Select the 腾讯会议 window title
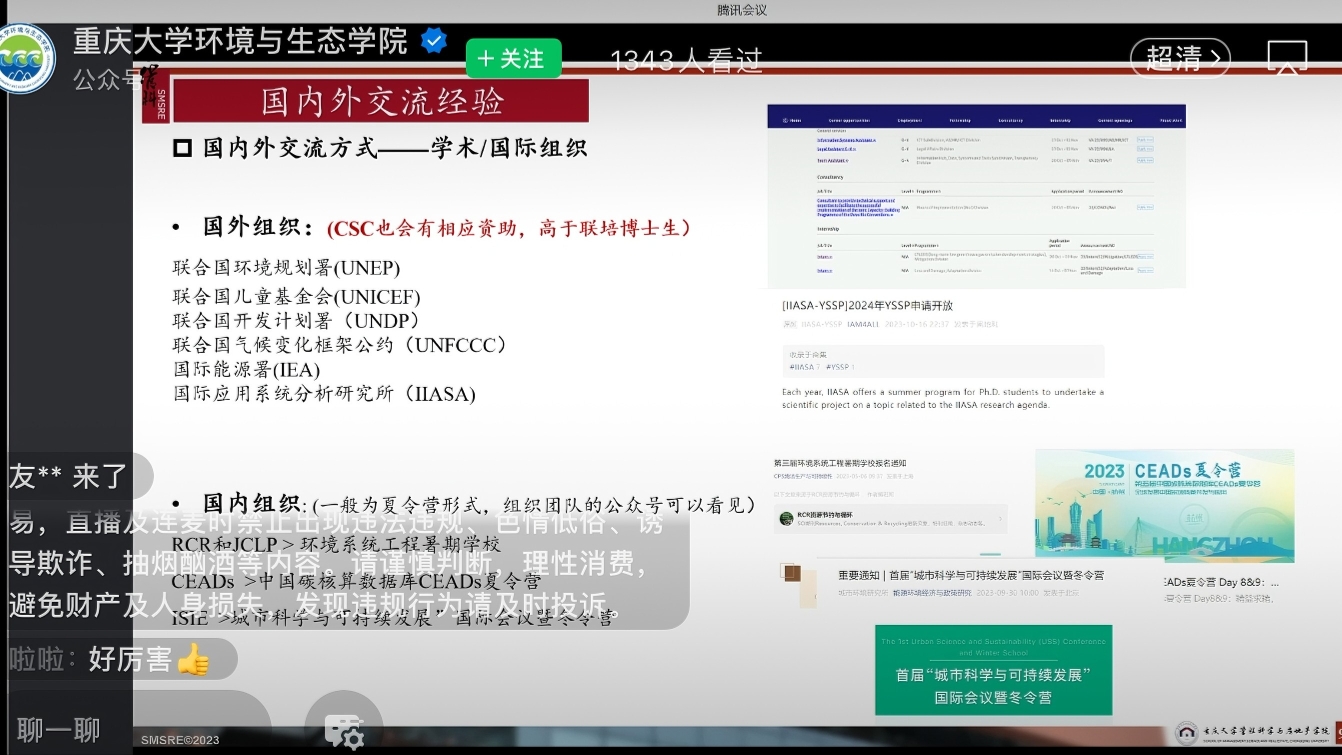This screenshot has width=1342, height=755. (x=742, y=10)
